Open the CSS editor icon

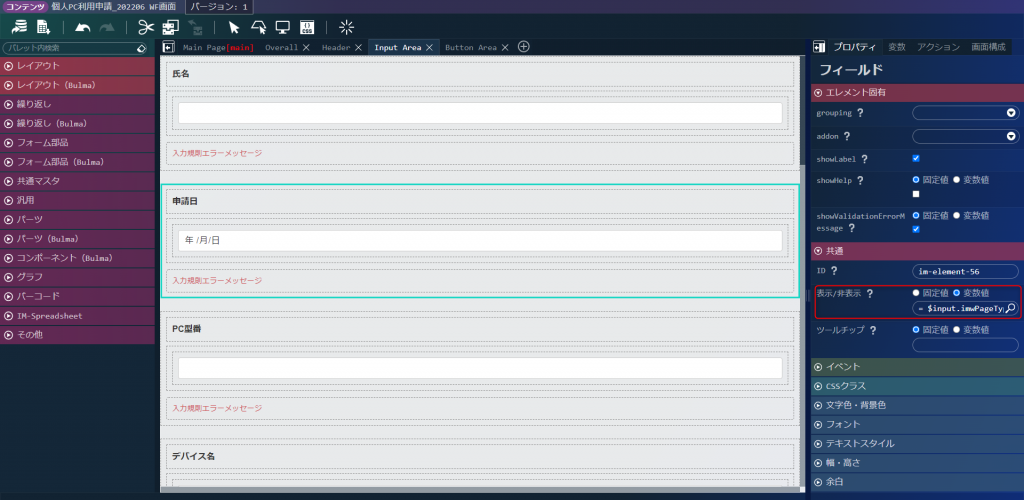click(x=306, y=27)
